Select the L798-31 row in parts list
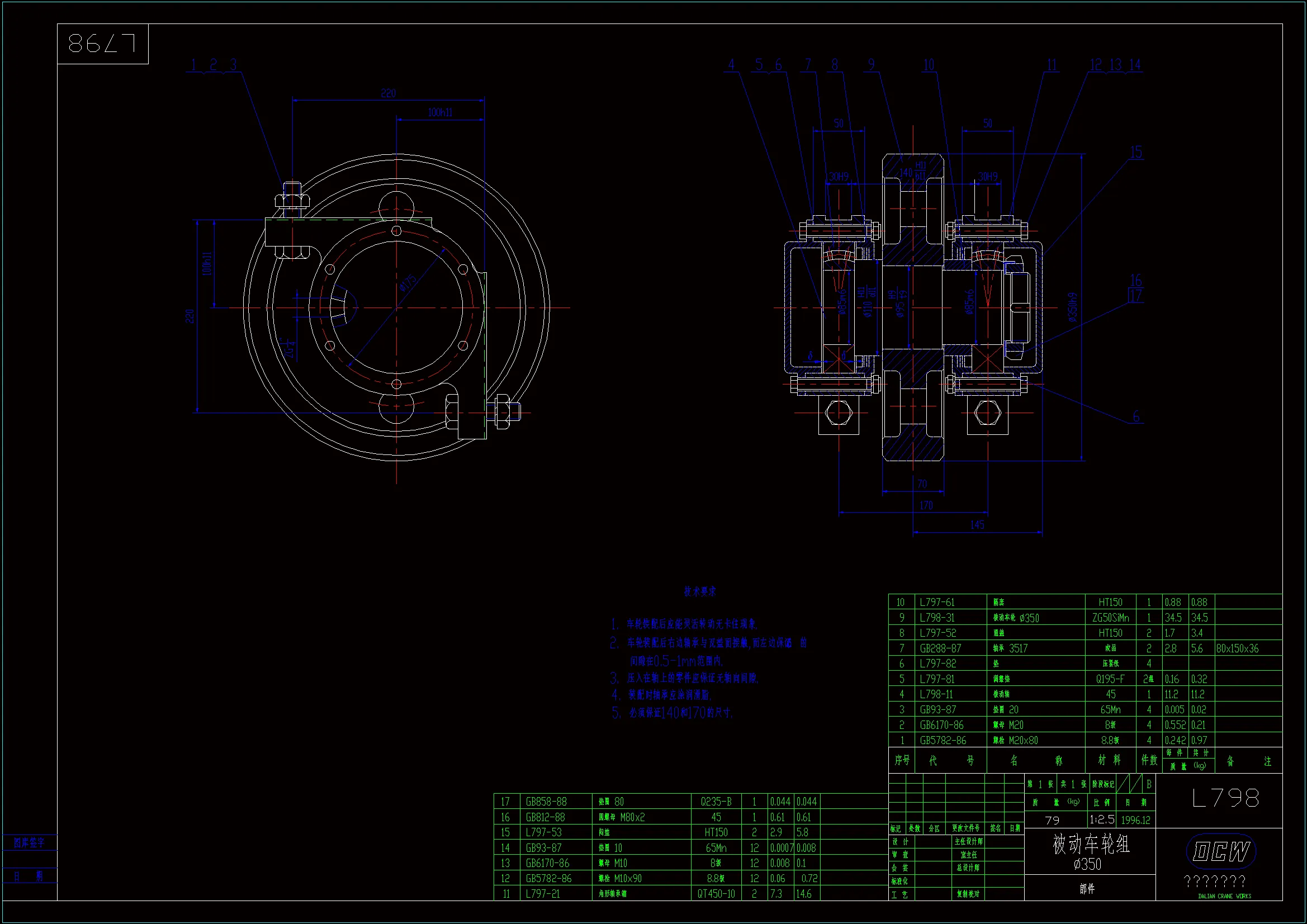Image resolution: width=1307 pixels, height=924 pixels. click(x=937, y=618)
